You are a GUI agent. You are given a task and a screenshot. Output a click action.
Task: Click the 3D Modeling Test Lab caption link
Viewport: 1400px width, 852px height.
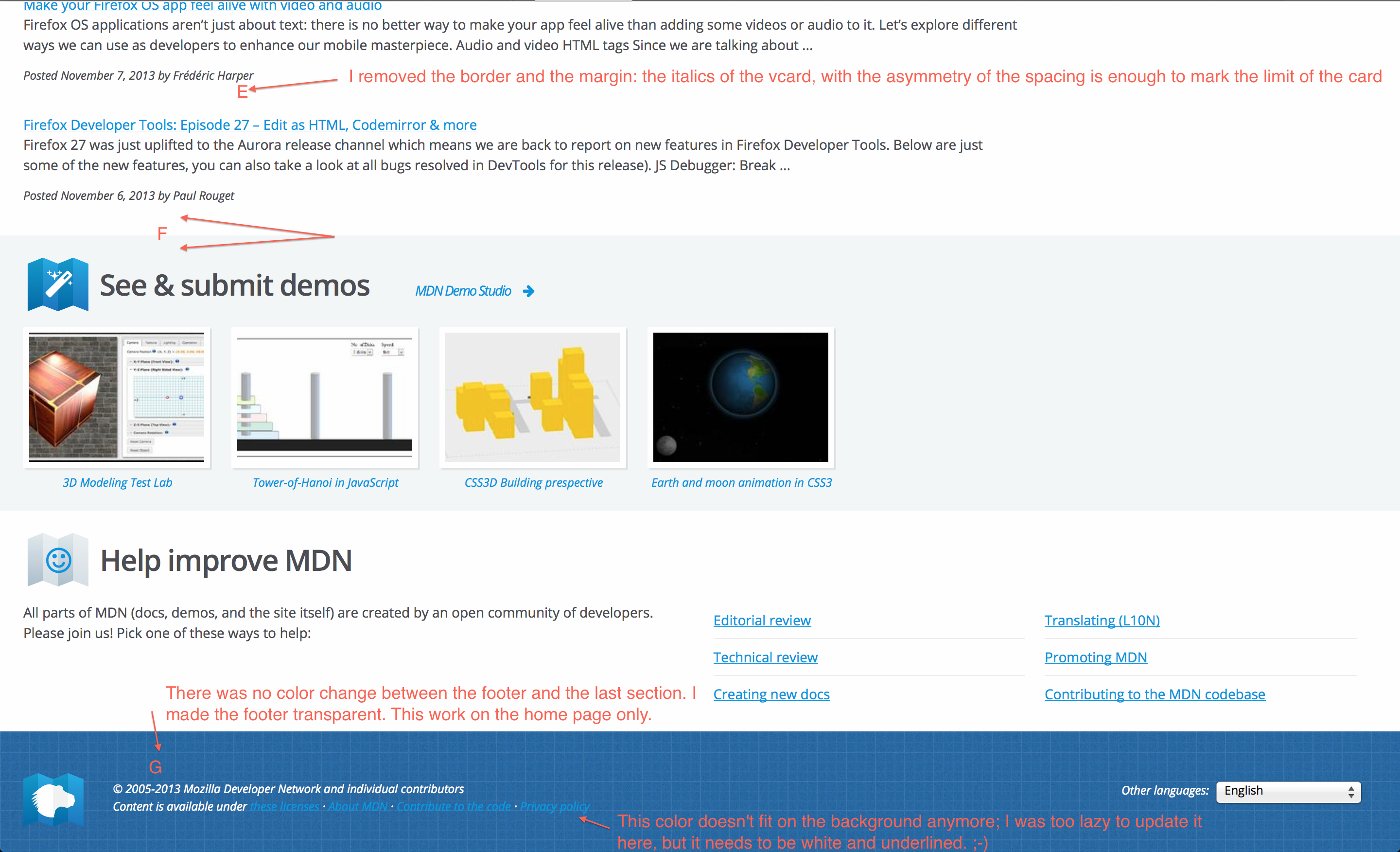tap(118, 482)
